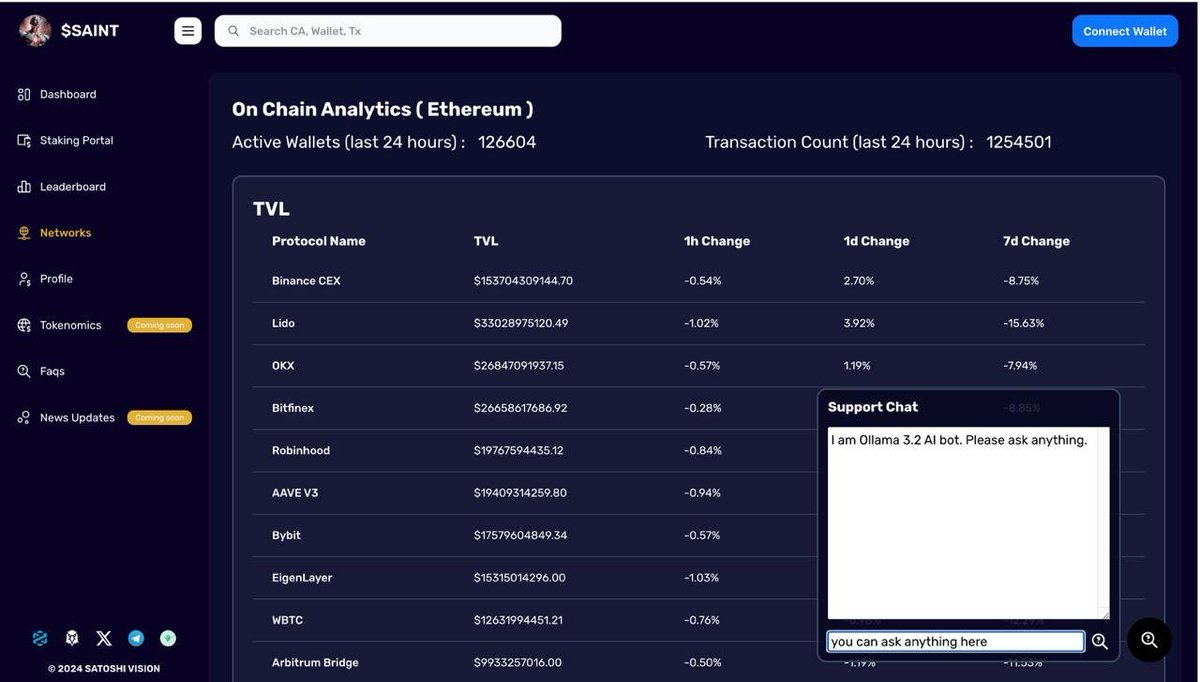
Task: Select the EigenLayer protocol name
Action: coord(302,578)
